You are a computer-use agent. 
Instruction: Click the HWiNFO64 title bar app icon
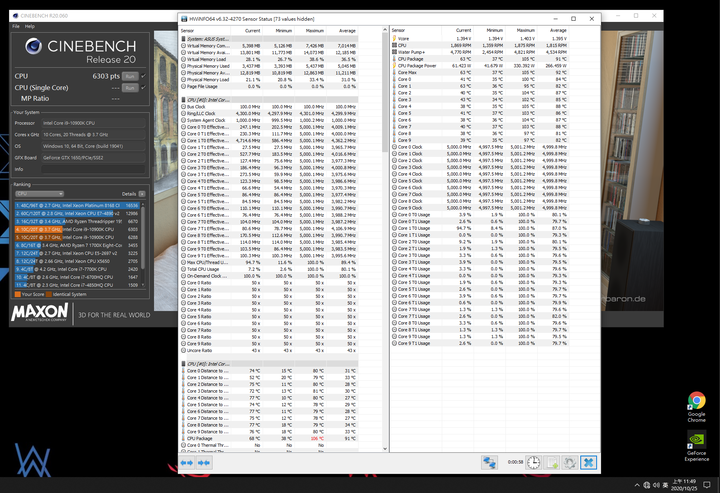coord(184,19)
